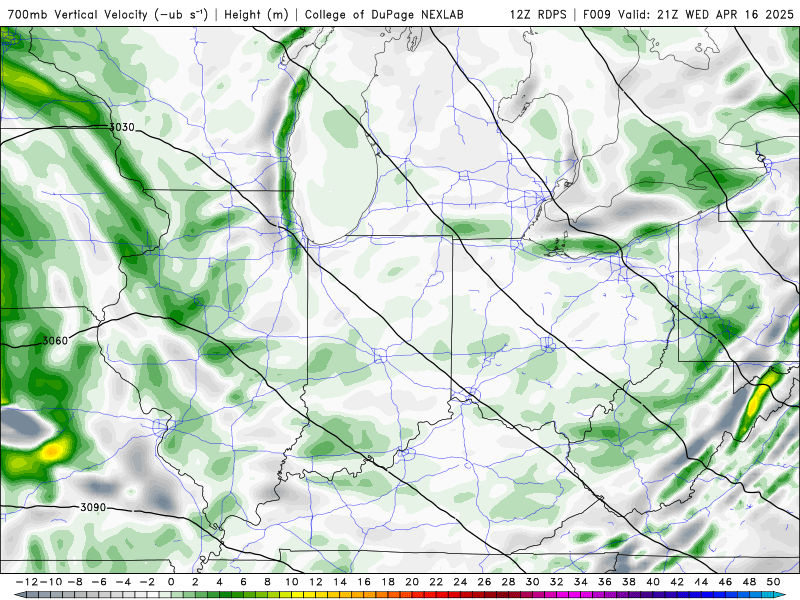Viewport: 800px width, 600px height.
Task: Click the 36 value on the color scale
Action: coord(605,582)
